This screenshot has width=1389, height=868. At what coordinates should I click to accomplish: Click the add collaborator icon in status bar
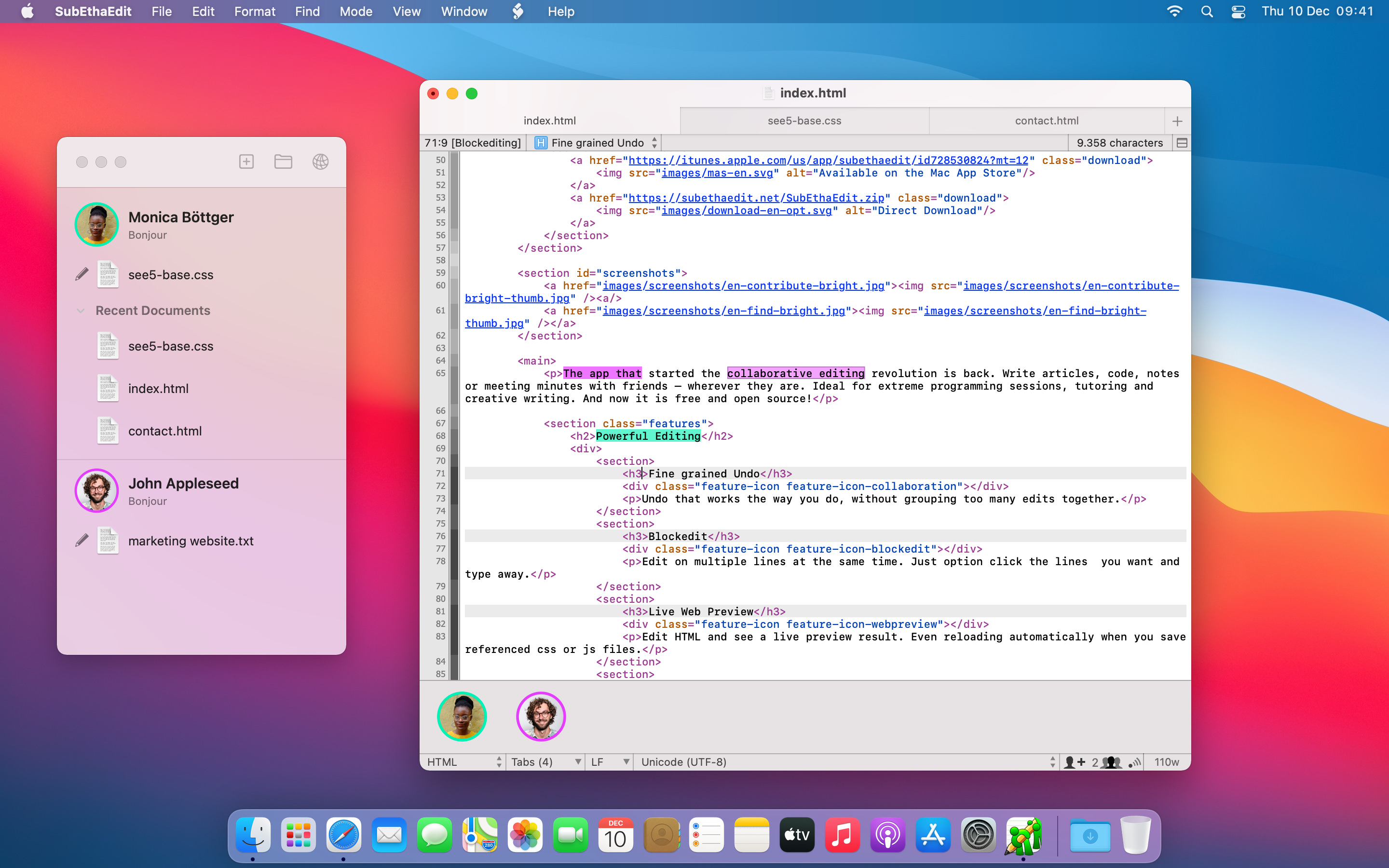(1075, 762)
